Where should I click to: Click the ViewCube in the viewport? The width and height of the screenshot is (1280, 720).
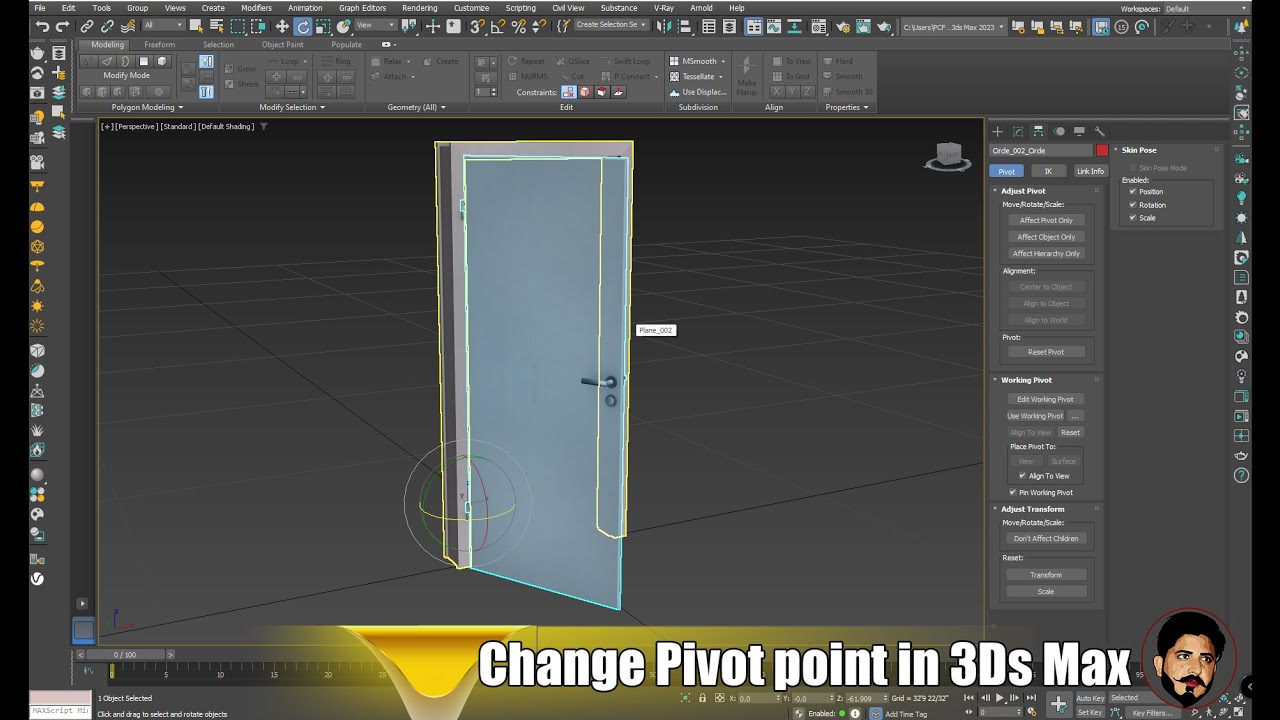947,156
